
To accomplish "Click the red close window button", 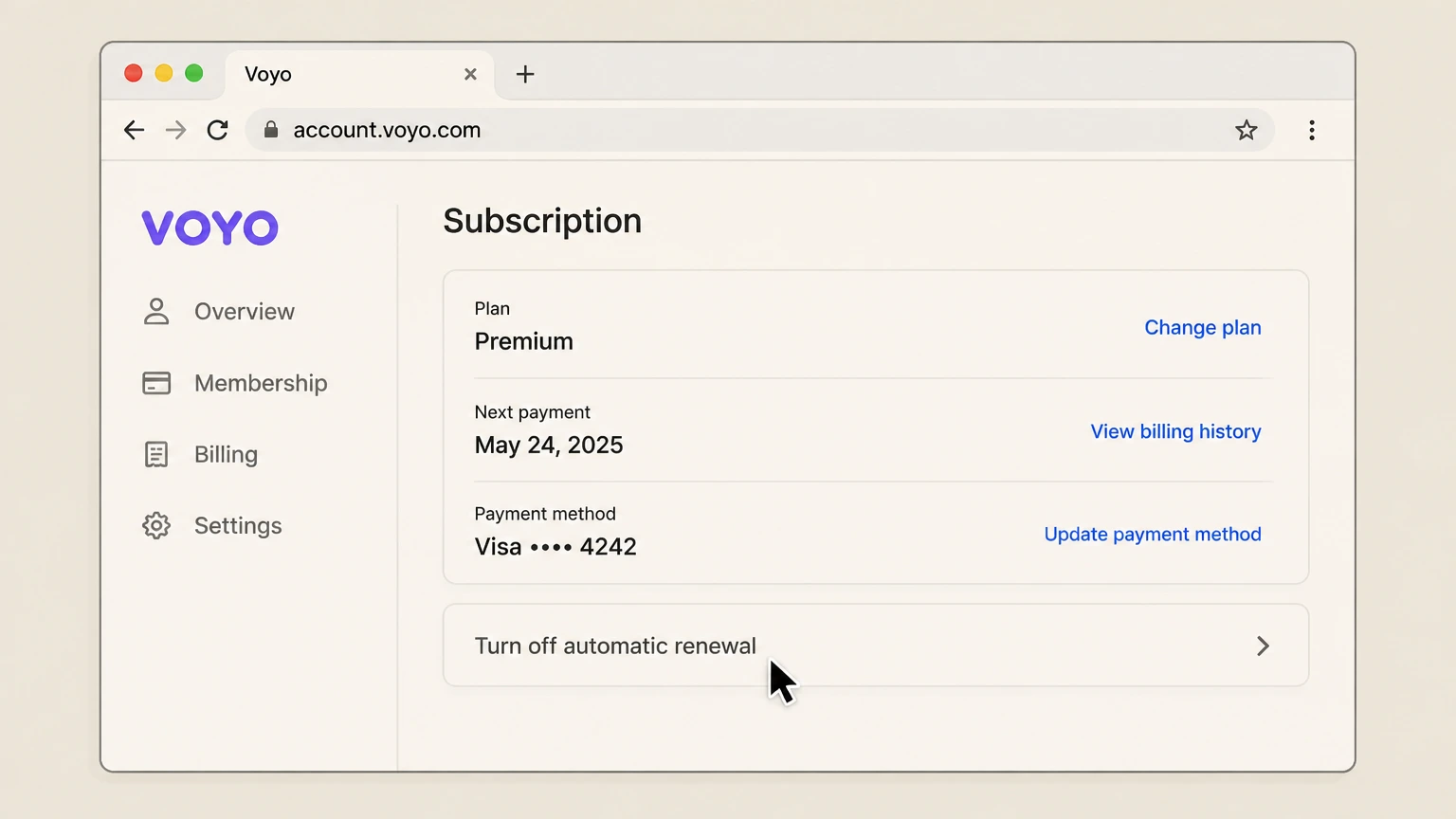I will [x=134, y=73].
